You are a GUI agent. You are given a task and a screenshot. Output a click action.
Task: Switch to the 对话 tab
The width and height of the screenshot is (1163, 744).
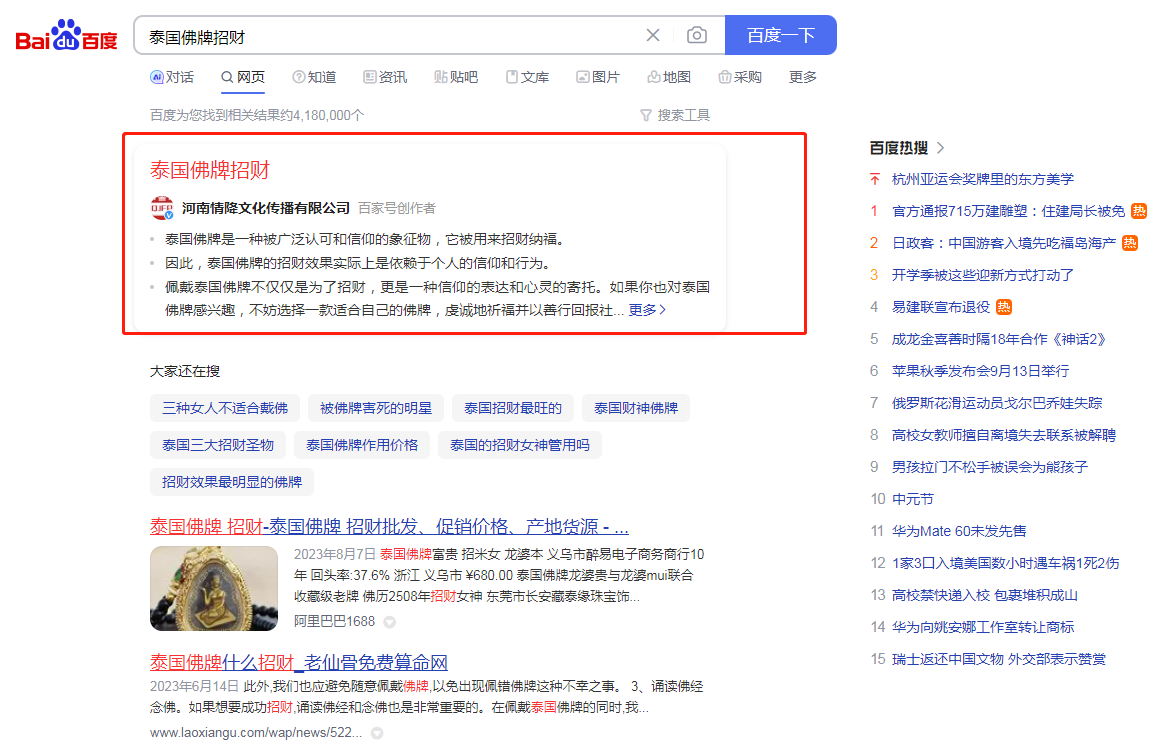click(172, 77)
